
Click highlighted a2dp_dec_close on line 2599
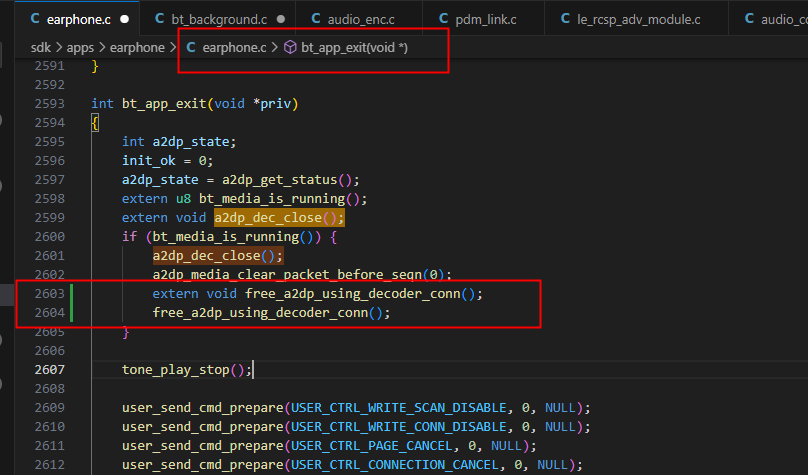(x=279, y=218)
